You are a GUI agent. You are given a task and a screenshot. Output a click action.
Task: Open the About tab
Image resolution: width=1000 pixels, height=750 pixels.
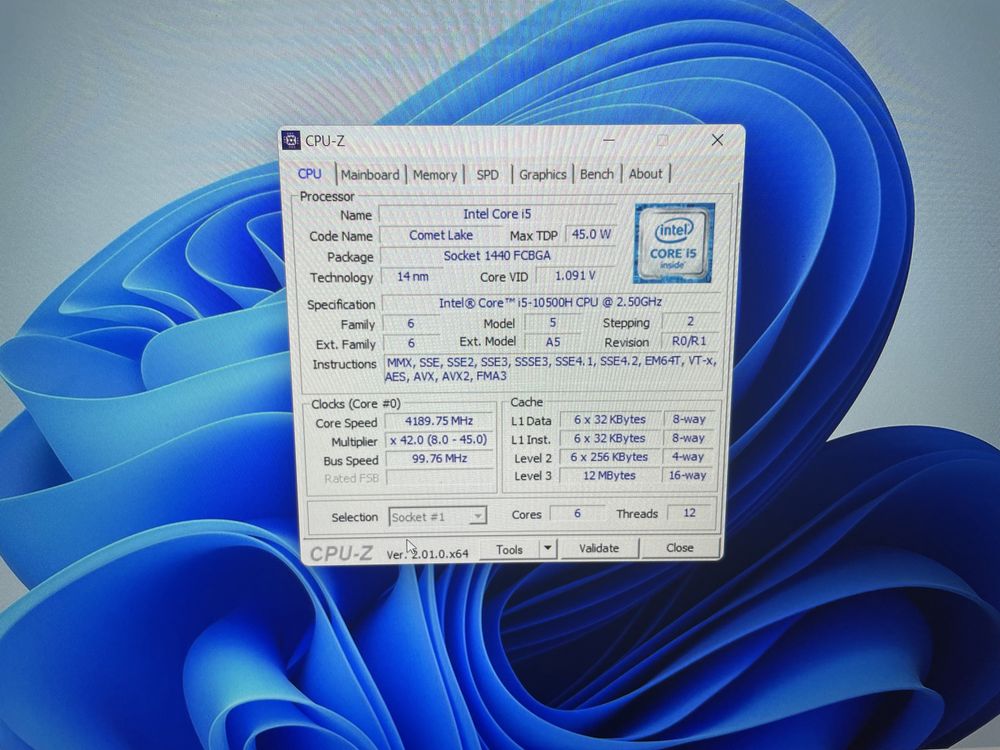(x=645, y=173)
